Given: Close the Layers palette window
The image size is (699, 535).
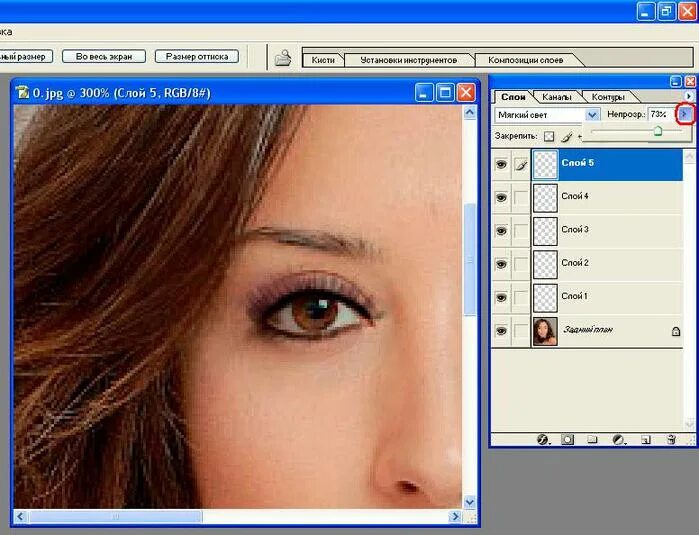Looking at the screenshot, I should [690, 82].
